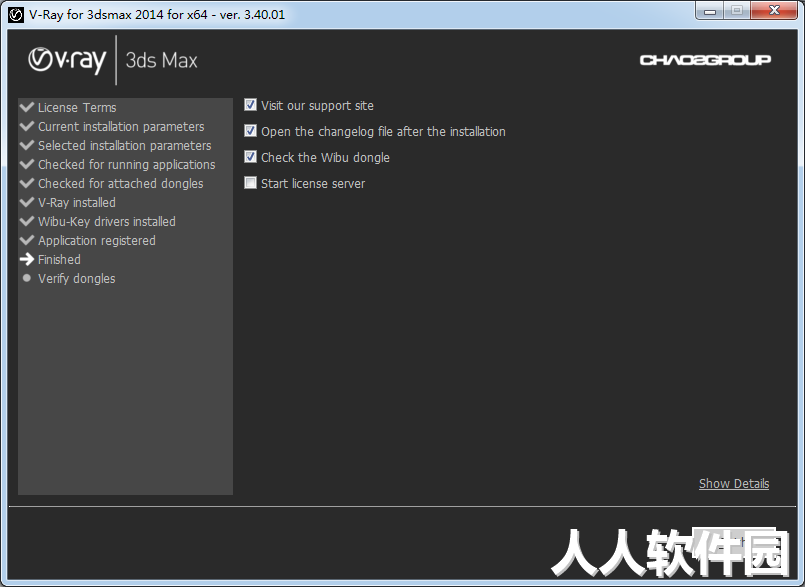Uncheck Visit our support site checkbox

[250, 105]
